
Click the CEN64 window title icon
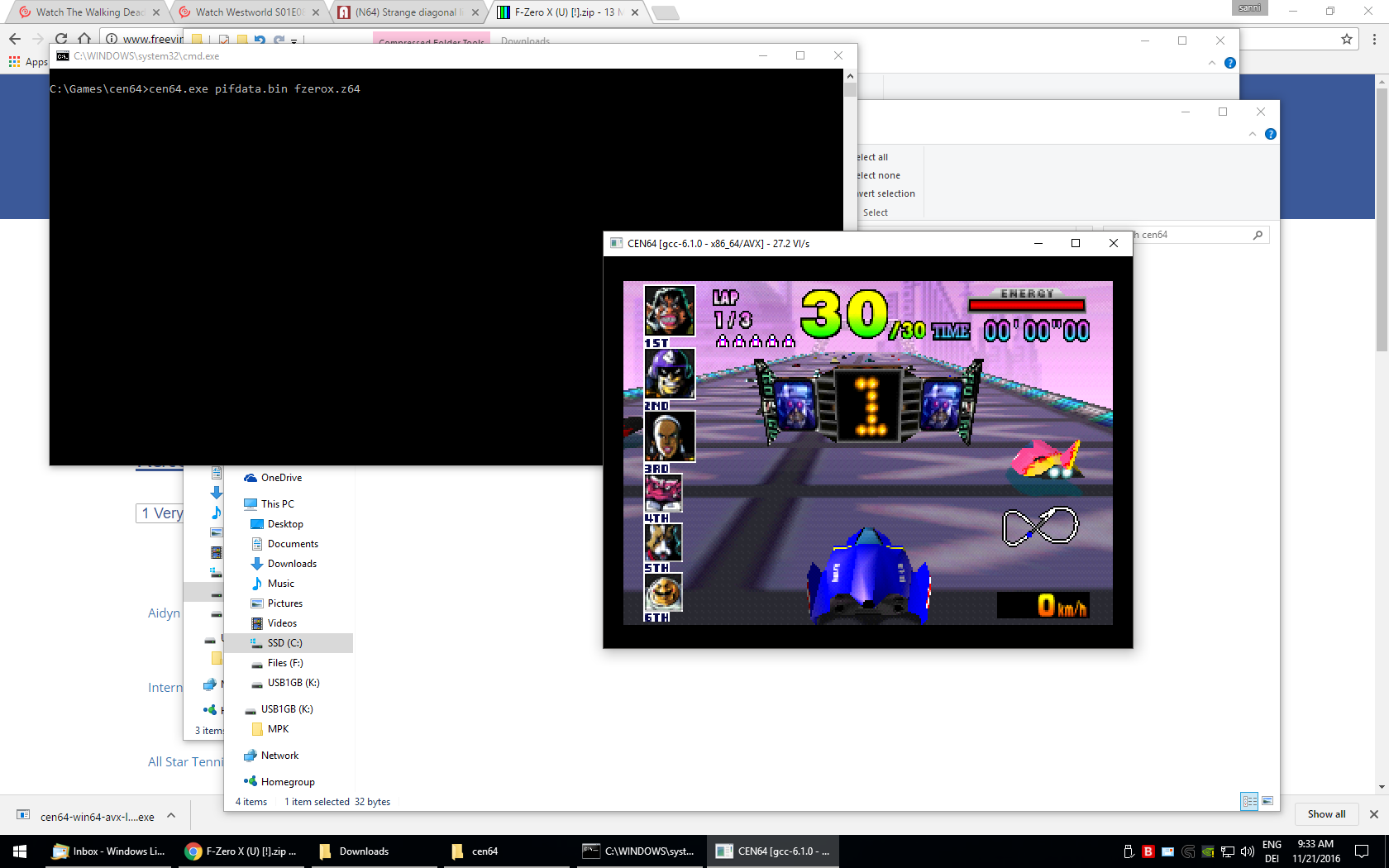616,243
